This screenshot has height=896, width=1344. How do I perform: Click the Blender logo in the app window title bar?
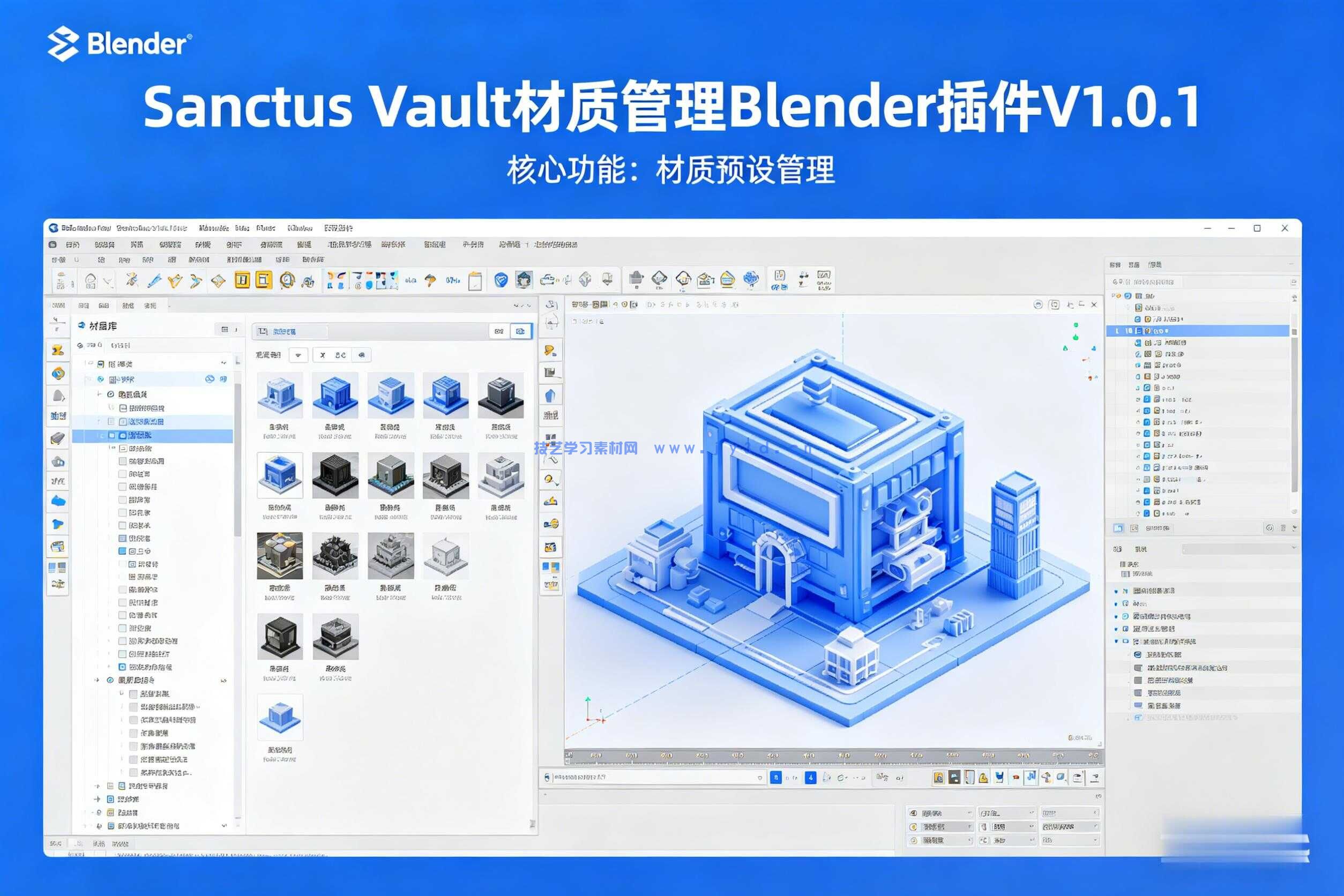point(53,228)
